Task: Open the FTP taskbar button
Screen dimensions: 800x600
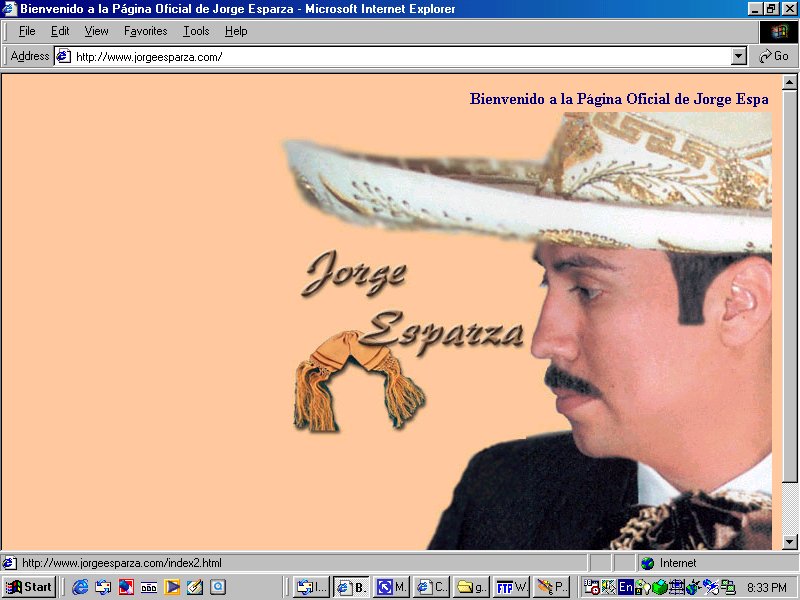Action: pyautogui.click(x=512, y=587)
